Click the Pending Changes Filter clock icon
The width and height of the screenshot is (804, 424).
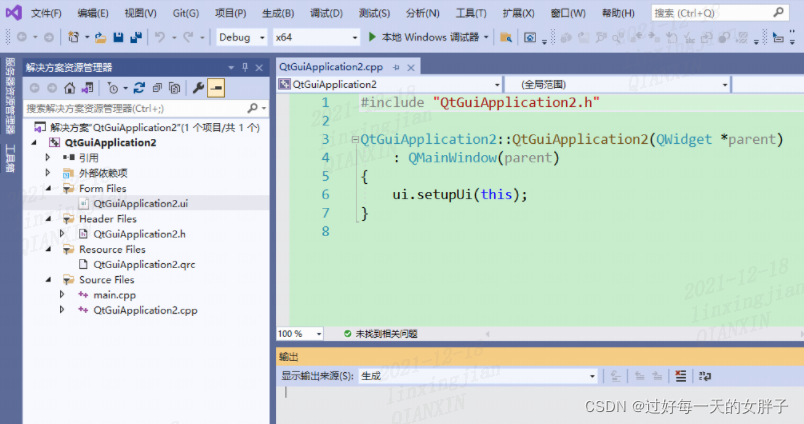[x=113, y=88]
